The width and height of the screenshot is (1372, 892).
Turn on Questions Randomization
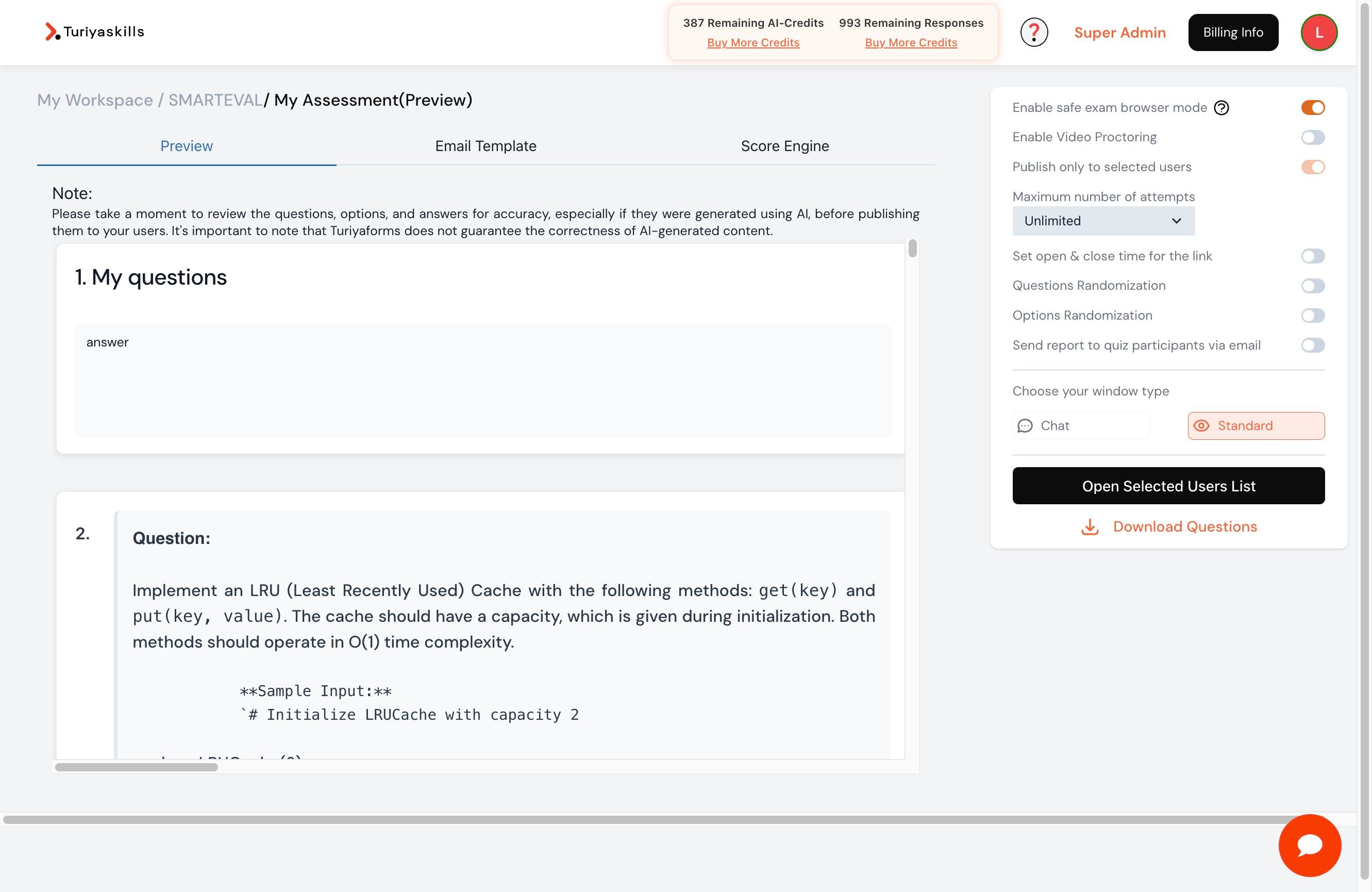(x=1312, y=286)
